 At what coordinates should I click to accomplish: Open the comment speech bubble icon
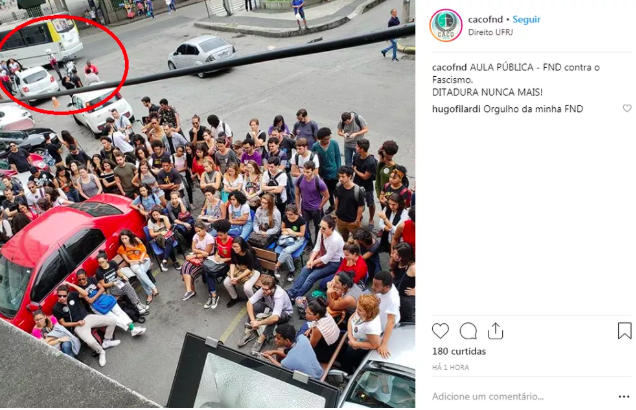(x=468, y=331)
